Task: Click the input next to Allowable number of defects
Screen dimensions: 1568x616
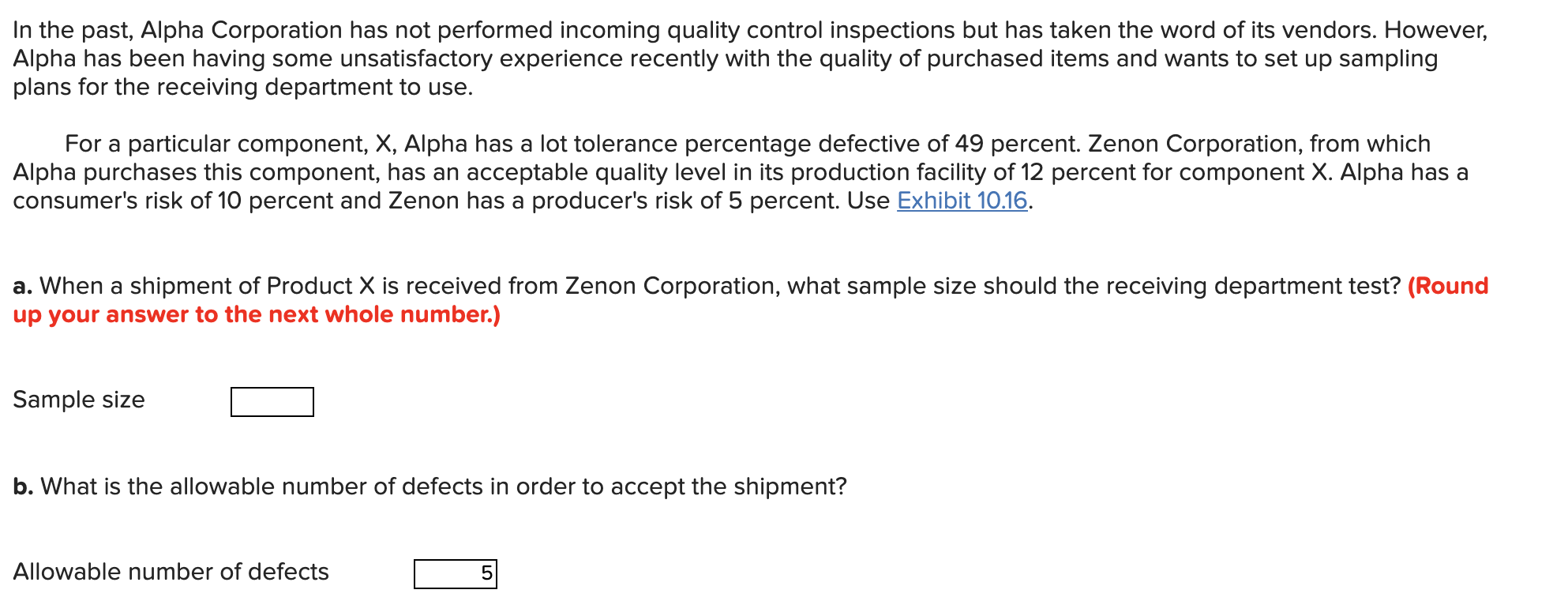Action: coord(455,573)
